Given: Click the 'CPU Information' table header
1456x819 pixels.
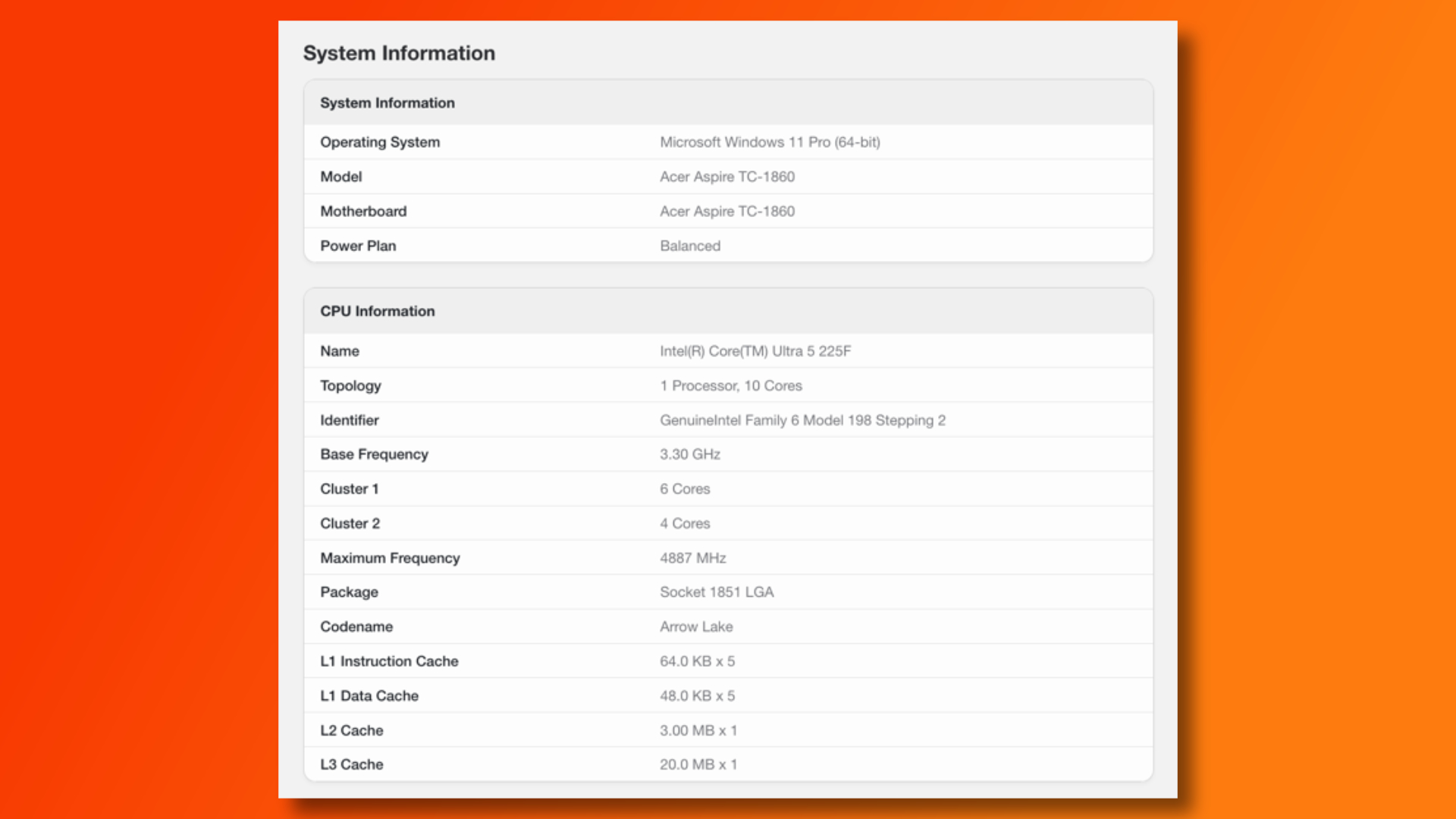Looking at the screenshot, I should (x=378, y=312).
